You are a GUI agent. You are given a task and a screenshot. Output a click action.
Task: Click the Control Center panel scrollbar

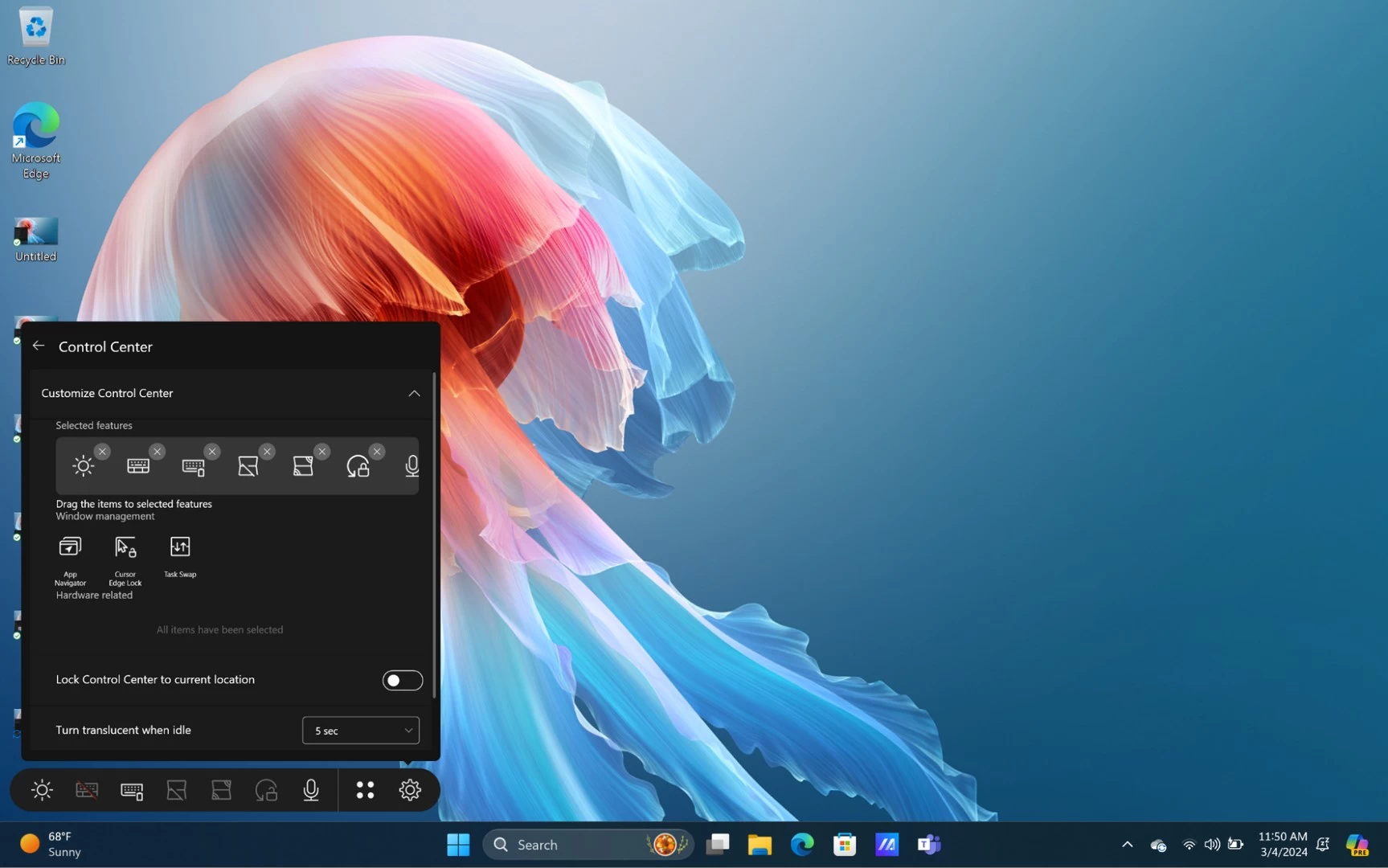coord(435,530)
